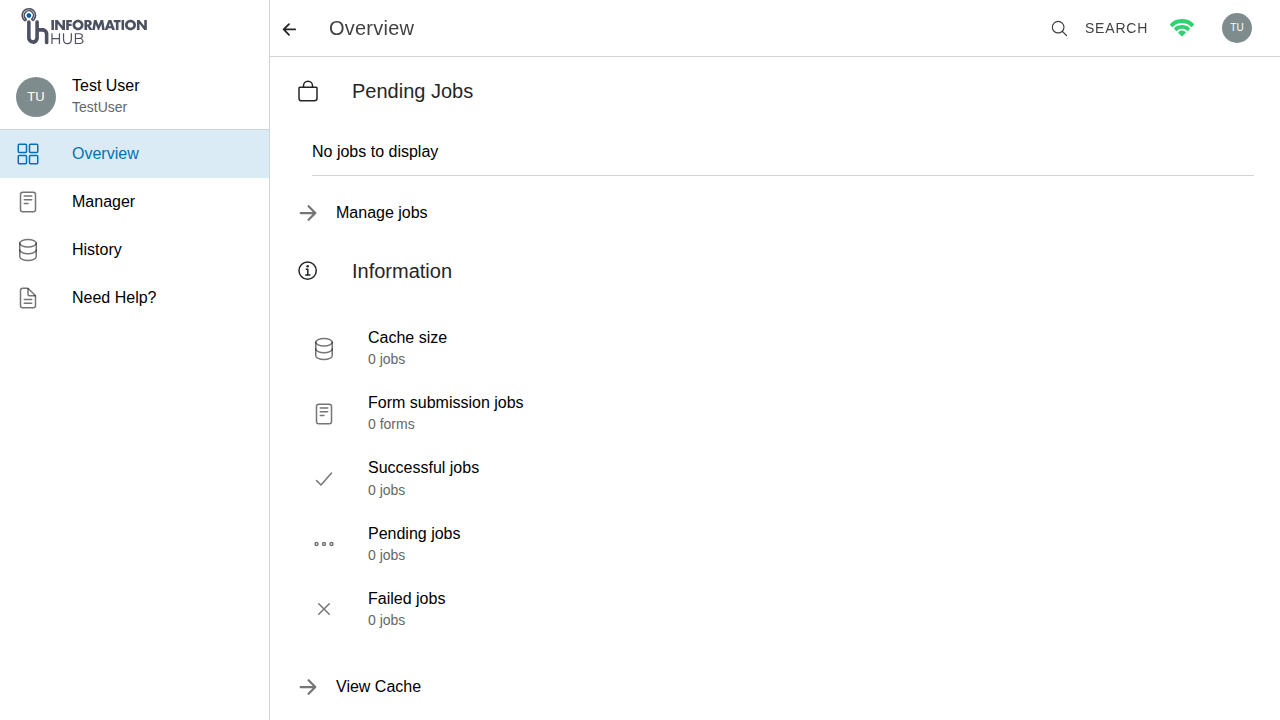Click the arrow beside View Cache
This screenshot has height=720, width=1280.
pyautogui.click(x=308, y=687)
